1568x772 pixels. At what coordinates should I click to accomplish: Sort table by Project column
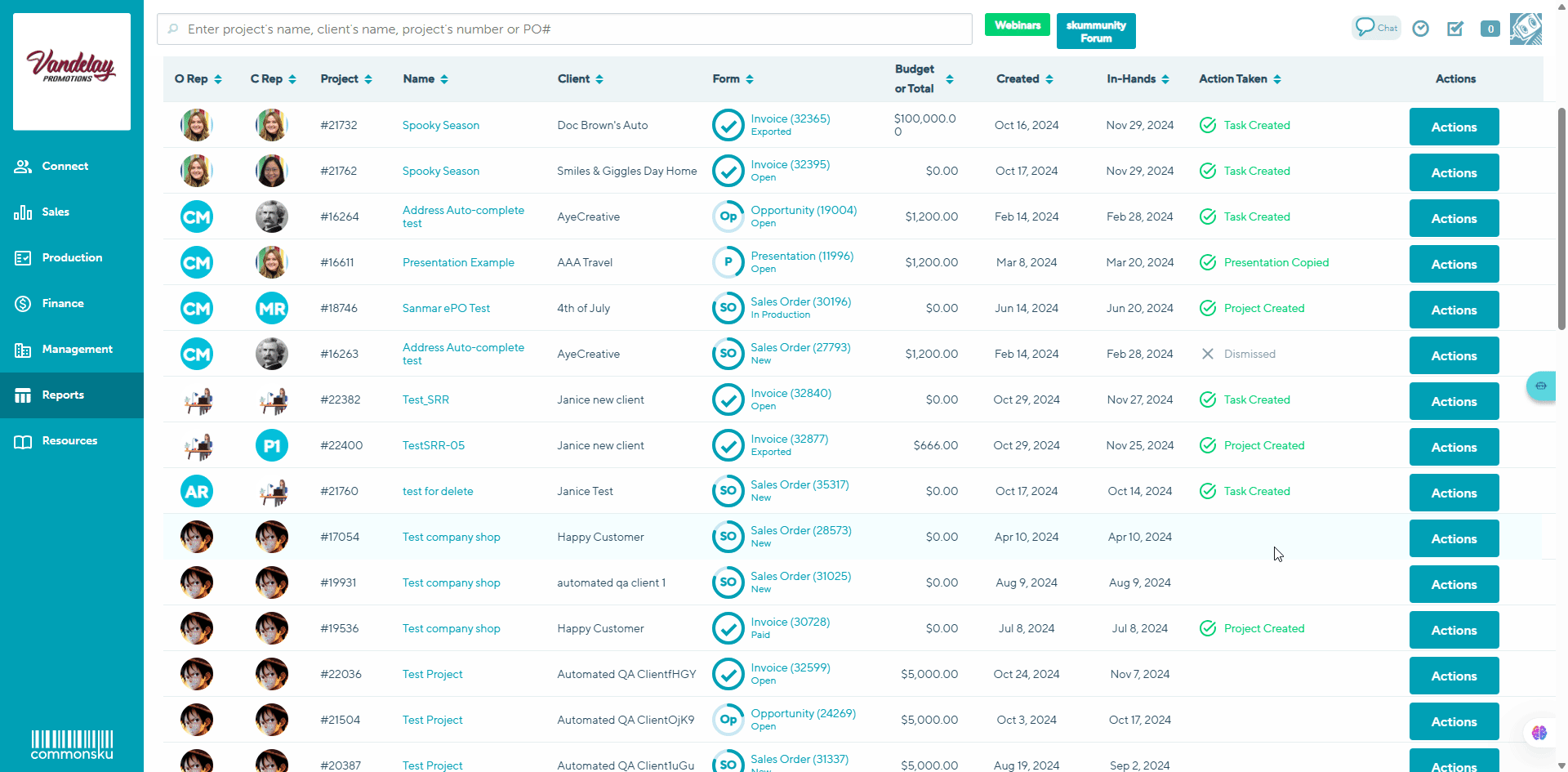[346, 79]
